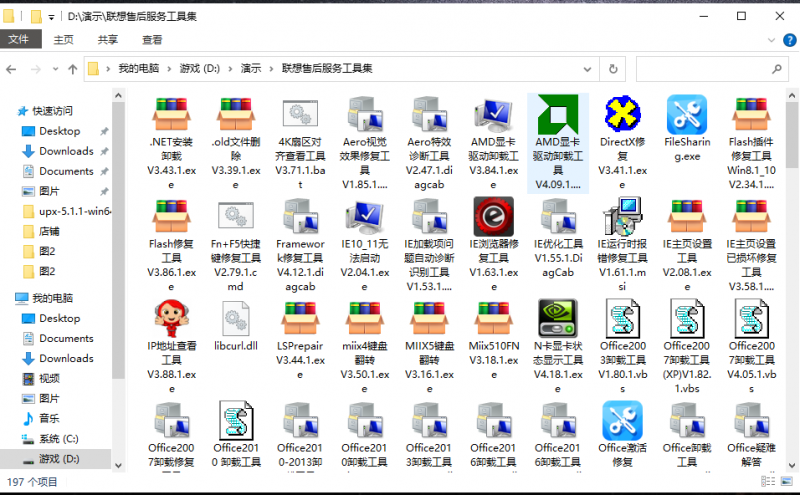This screenshot has width=800, height=495.
Task: Select Office2003卸载工具 V1.80.1.vbs icon
Action: tap(622, 318)
